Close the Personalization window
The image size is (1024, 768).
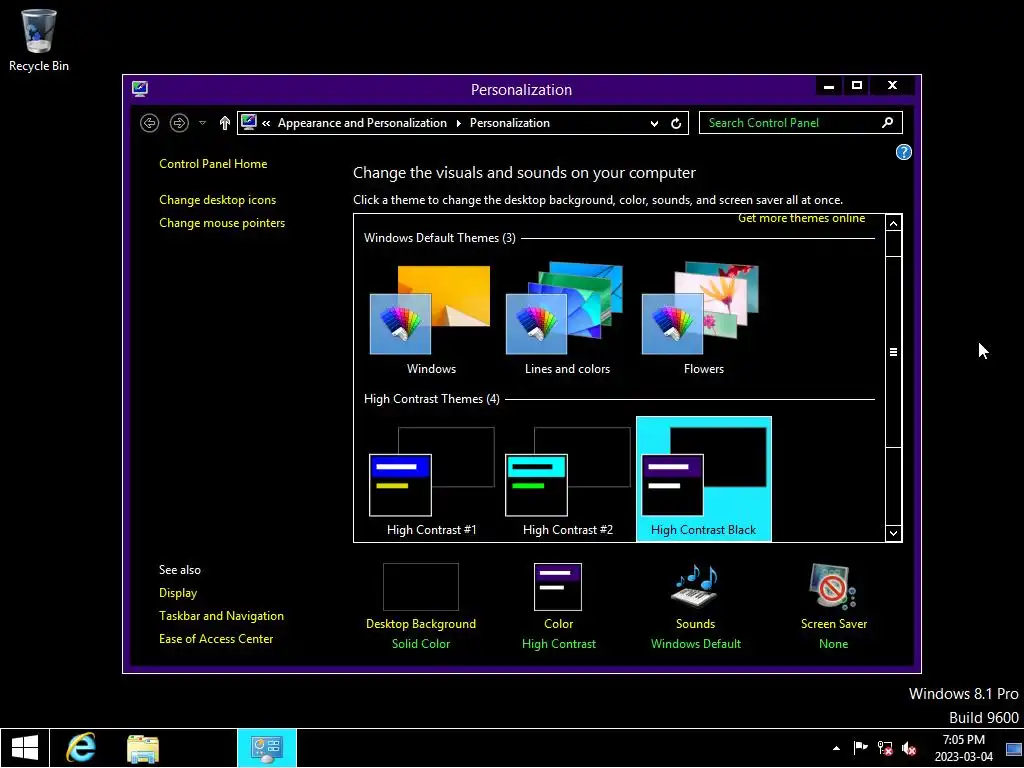point(892,86)
